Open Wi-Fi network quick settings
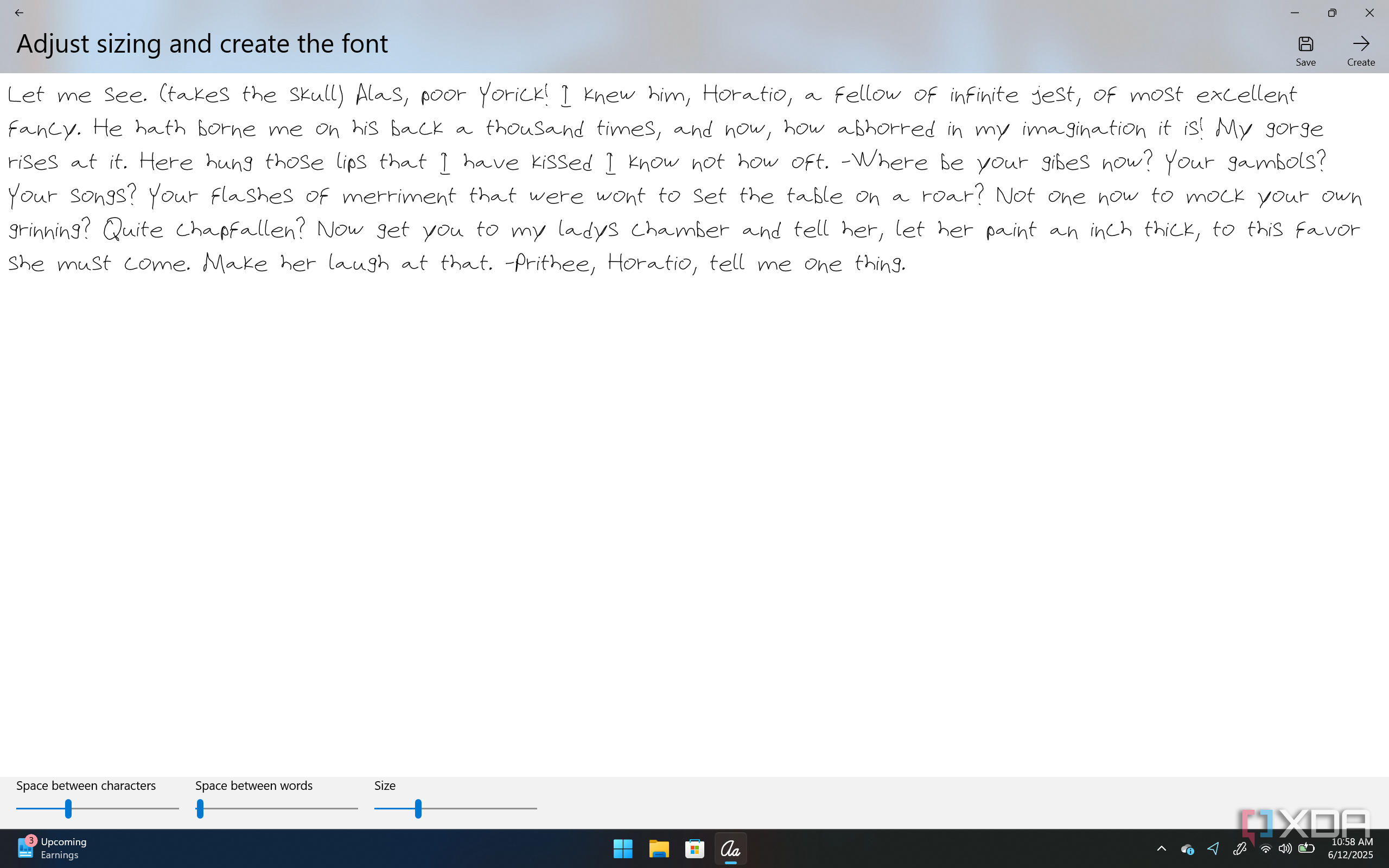Image resolution: width=1389 pixels, height=868 pixels. (x=1265, y=848)
